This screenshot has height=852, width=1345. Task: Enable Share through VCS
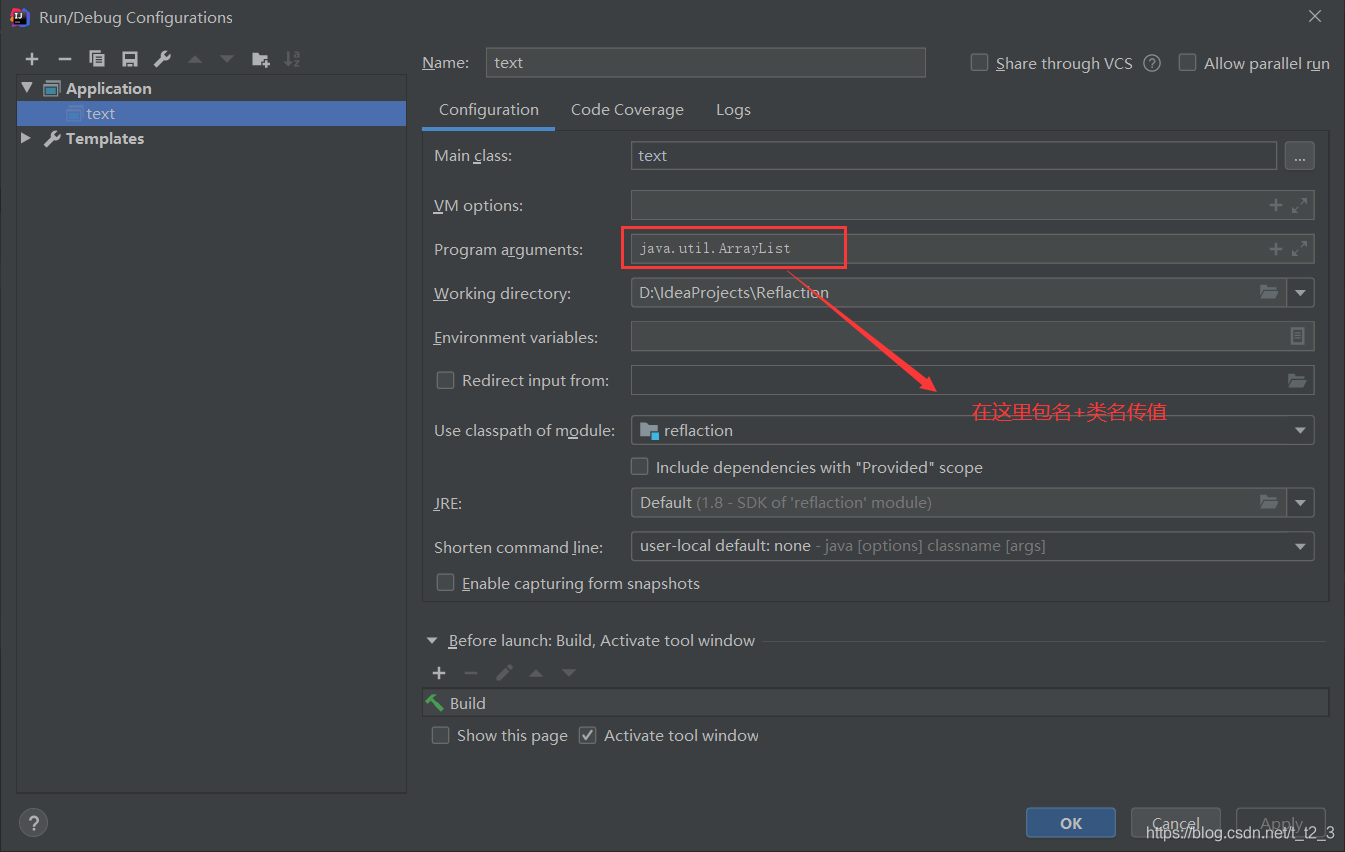pyautogui.click(x=980, y=62)
